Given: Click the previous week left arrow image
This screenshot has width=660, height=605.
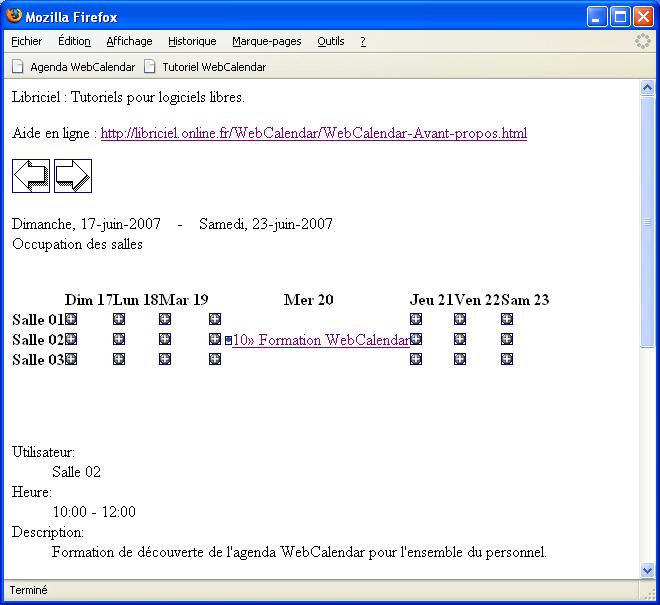Looking at the screenshot, I should pyautogui.click(x=31, y=176).
